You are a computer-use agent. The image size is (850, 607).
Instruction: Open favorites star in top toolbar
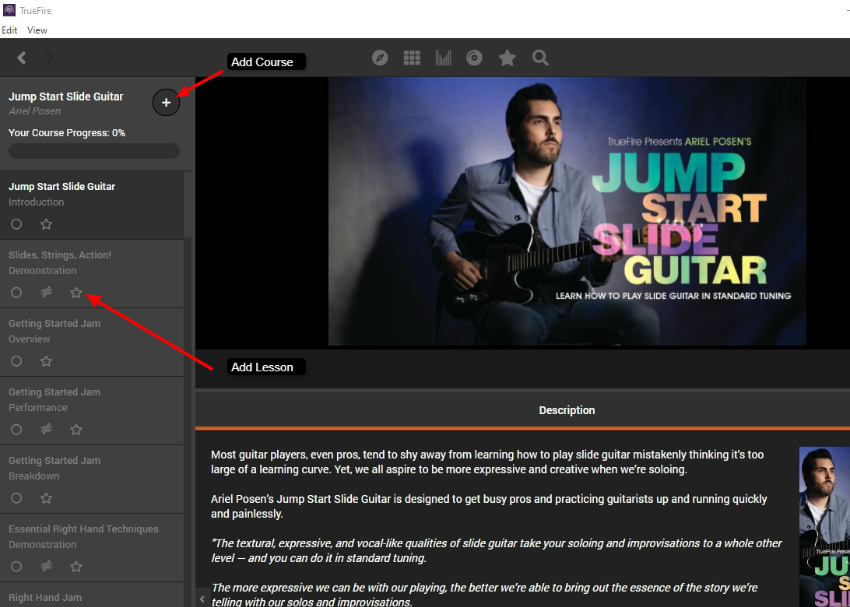click(507, 57)
